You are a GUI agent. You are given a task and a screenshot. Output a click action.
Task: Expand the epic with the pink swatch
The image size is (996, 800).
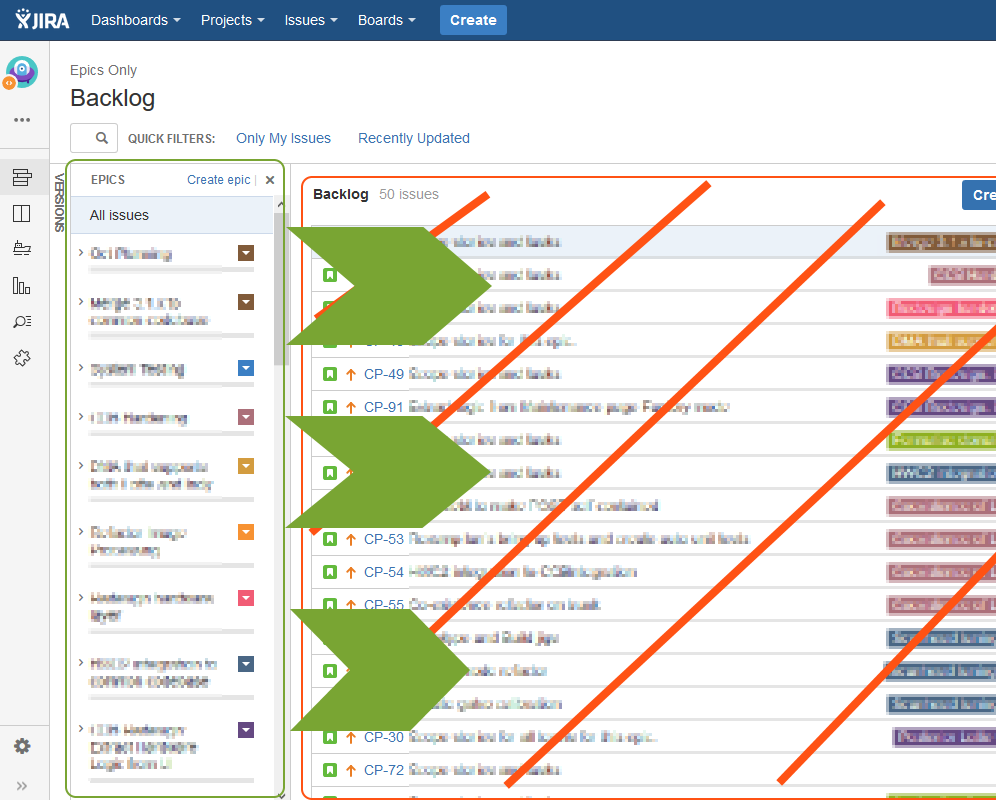pos(81,597)
